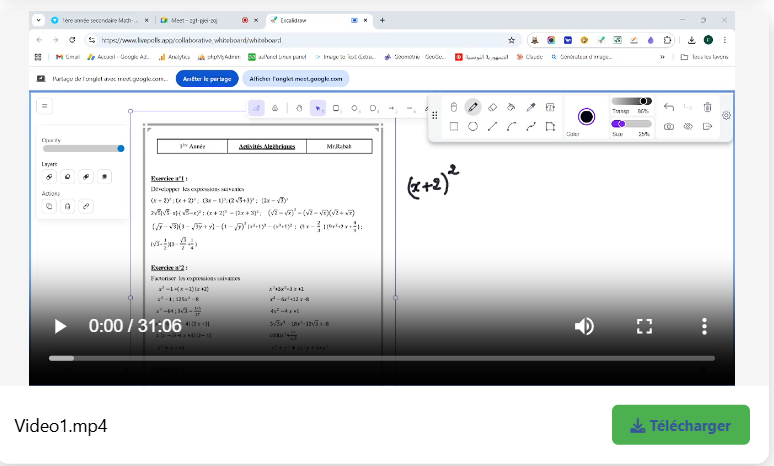Screen dimensions: 774x466
Task: Mute the video volume
Action: (x=584, y=326)
